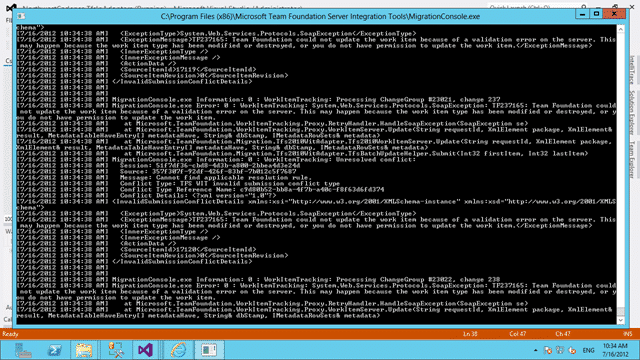Open the clock showing 10:34 AM

615,350
